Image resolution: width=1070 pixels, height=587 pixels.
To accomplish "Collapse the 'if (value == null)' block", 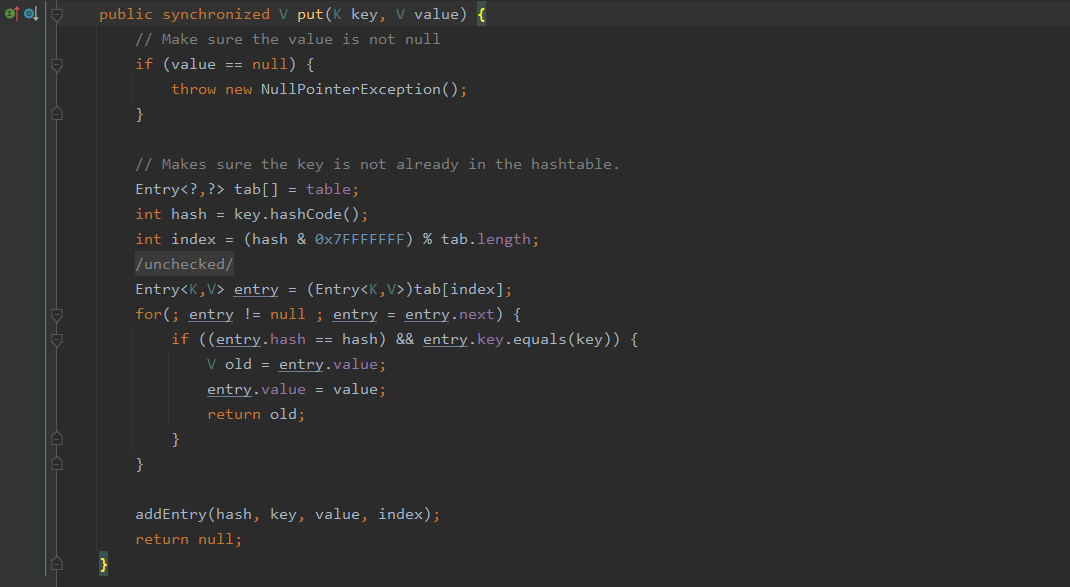I will (x=57, y=65).
